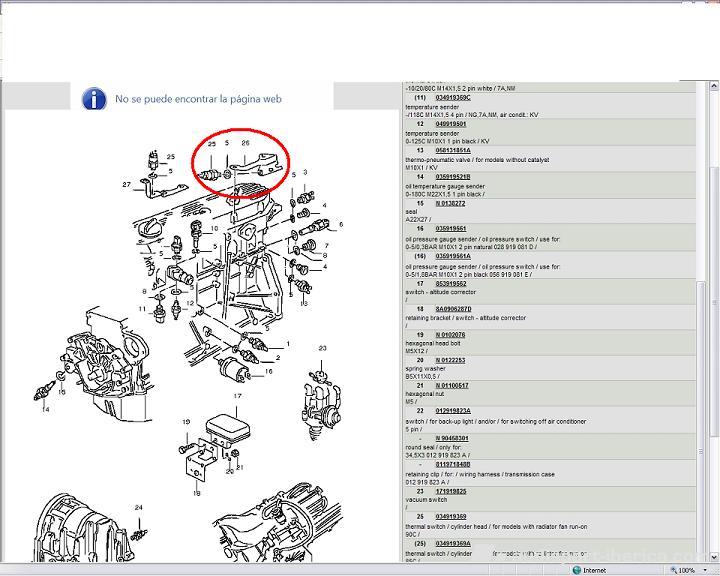Click spec text '0-125C M10X1 1 pin black / KV'
Image resolution: width=720 pixels, height=576 pixels.
coord(447,141)
